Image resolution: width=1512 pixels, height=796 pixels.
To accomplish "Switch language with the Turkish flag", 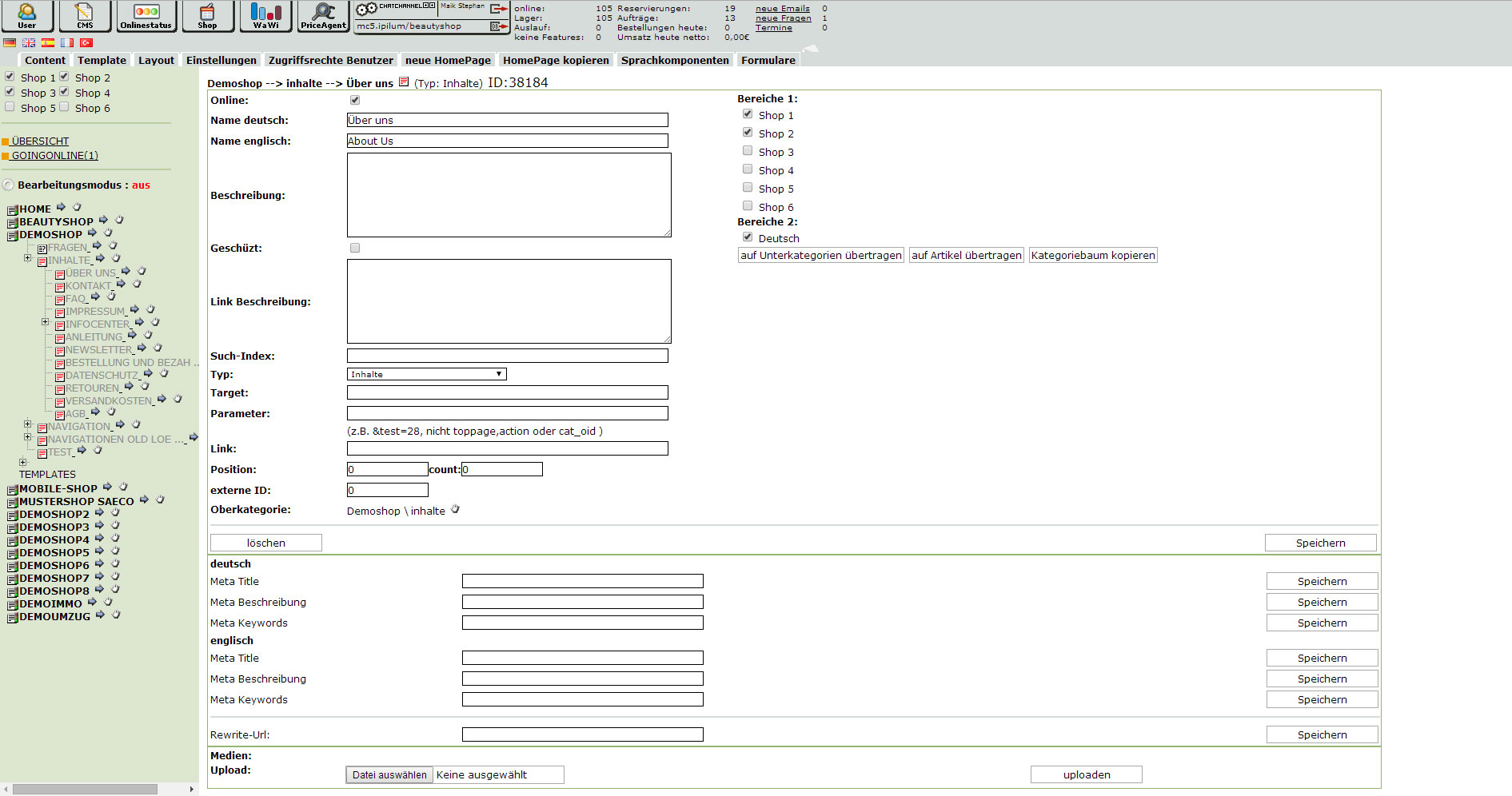I will click(86, 43).
